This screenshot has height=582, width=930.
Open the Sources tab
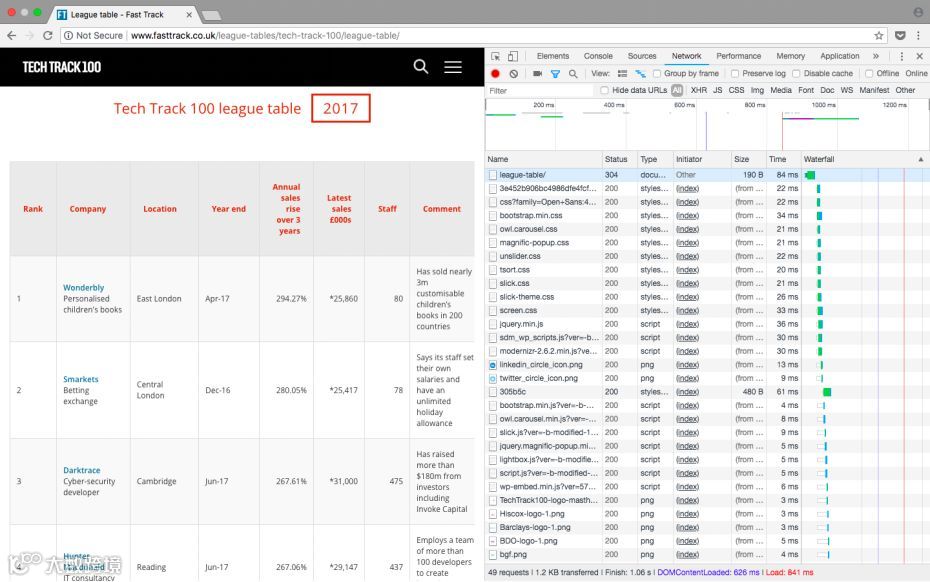(642, 56)
